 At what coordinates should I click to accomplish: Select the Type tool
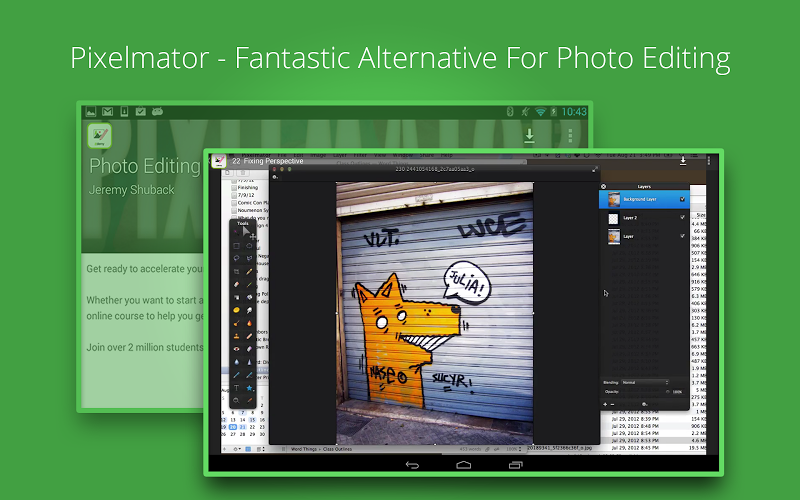[236, 388]
